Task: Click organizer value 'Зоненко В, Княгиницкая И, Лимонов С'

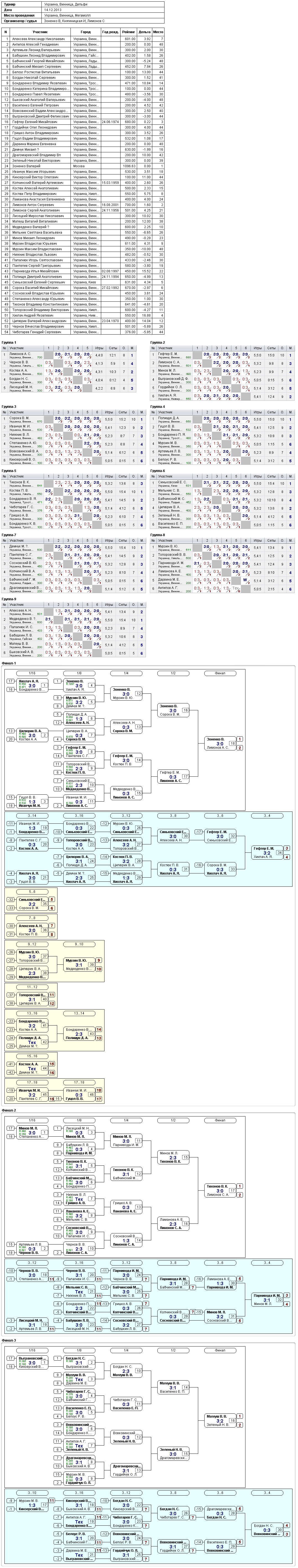Action: coord(74,21)
